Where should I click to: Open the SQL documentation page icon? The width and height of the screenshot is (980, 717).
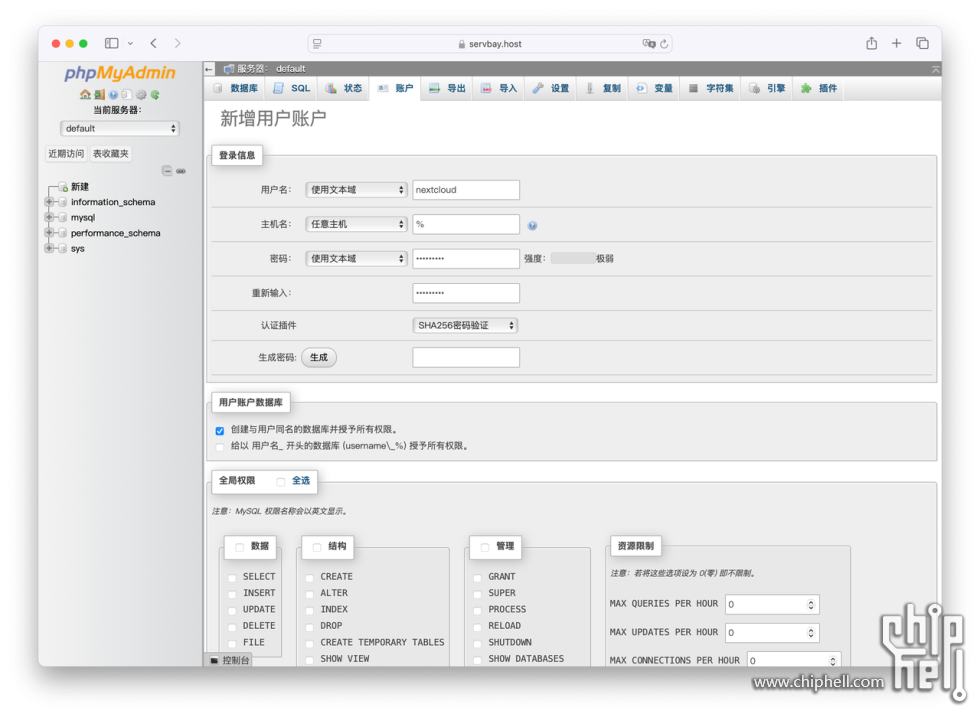click(x=127, y=94)
